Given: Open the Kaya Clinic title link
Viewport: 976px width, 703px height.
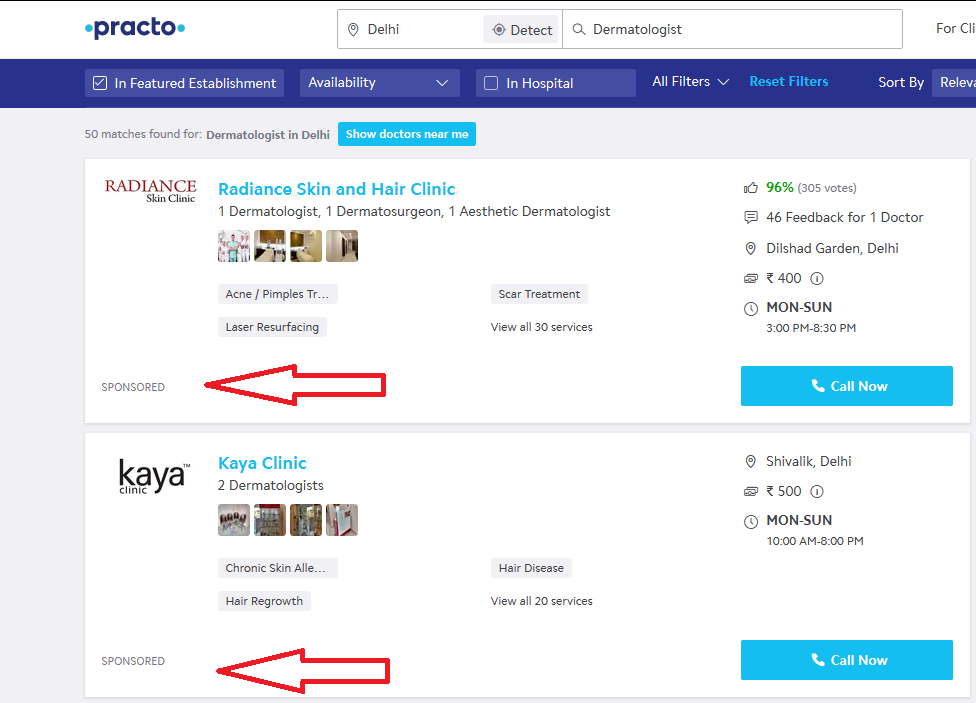Looking at the screenshot, I should [262, 463].
